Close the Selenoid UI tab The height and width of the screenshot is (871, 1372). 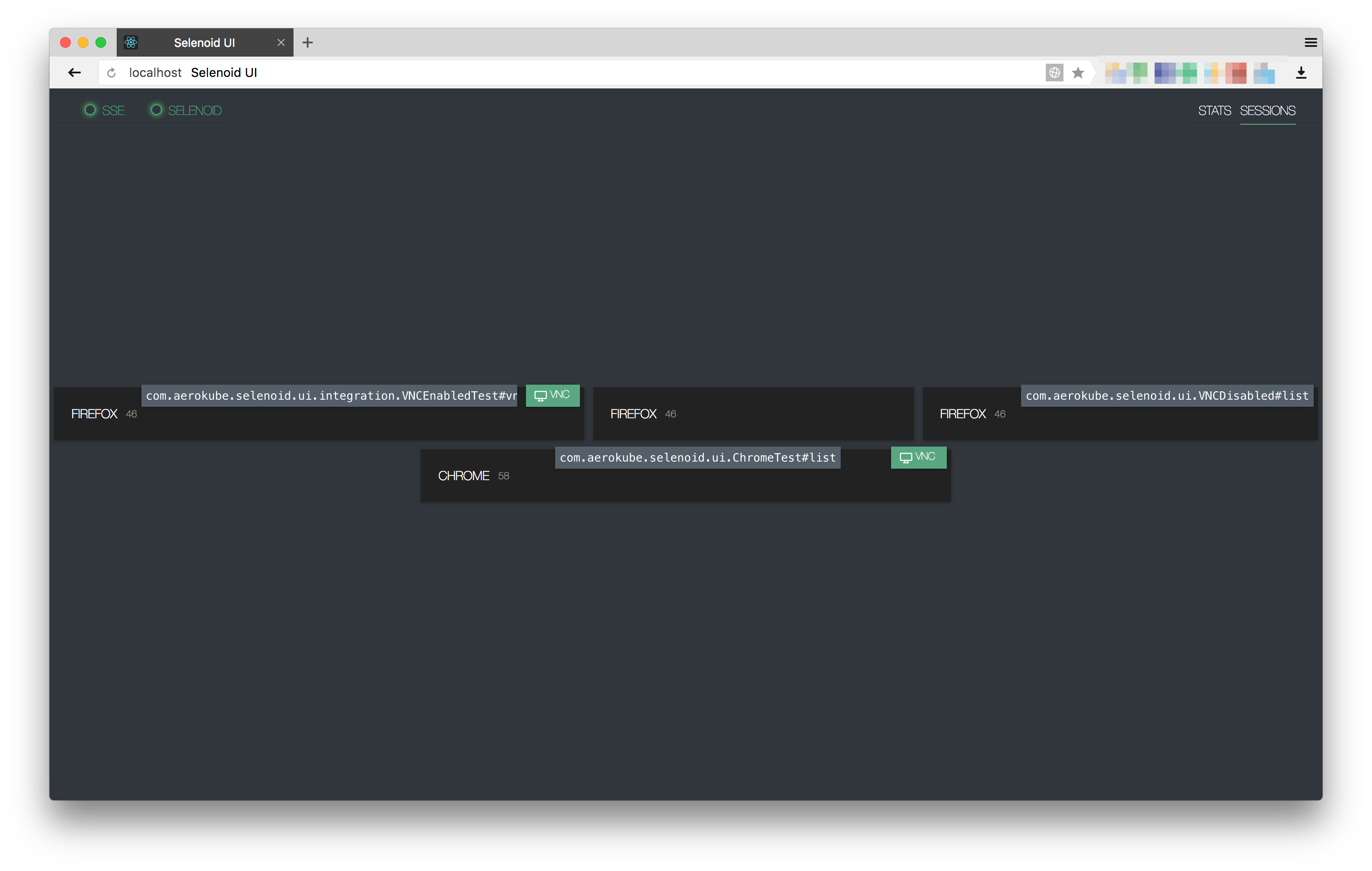[x=281, y=43]
